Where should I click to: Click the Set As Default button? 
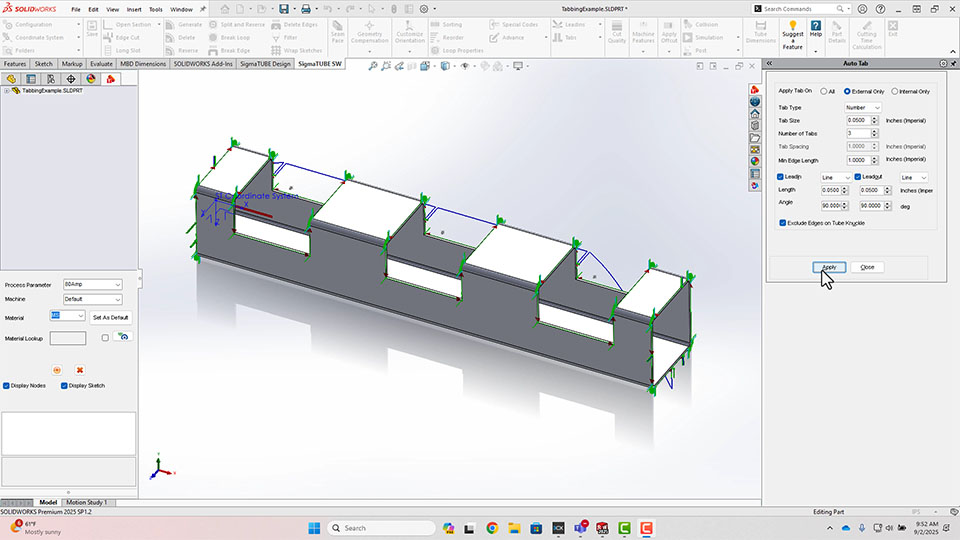110,317
